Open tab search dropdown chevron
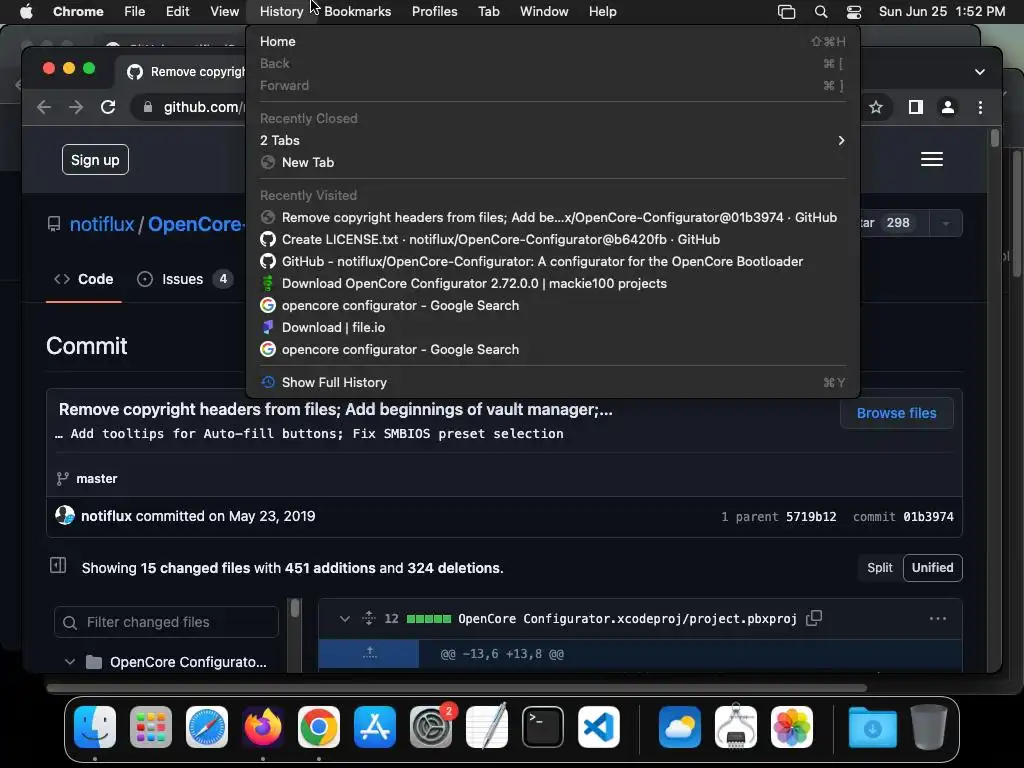Image resolution: width=1024 pixels, height=768 pixels. click(x=980, y=72)
